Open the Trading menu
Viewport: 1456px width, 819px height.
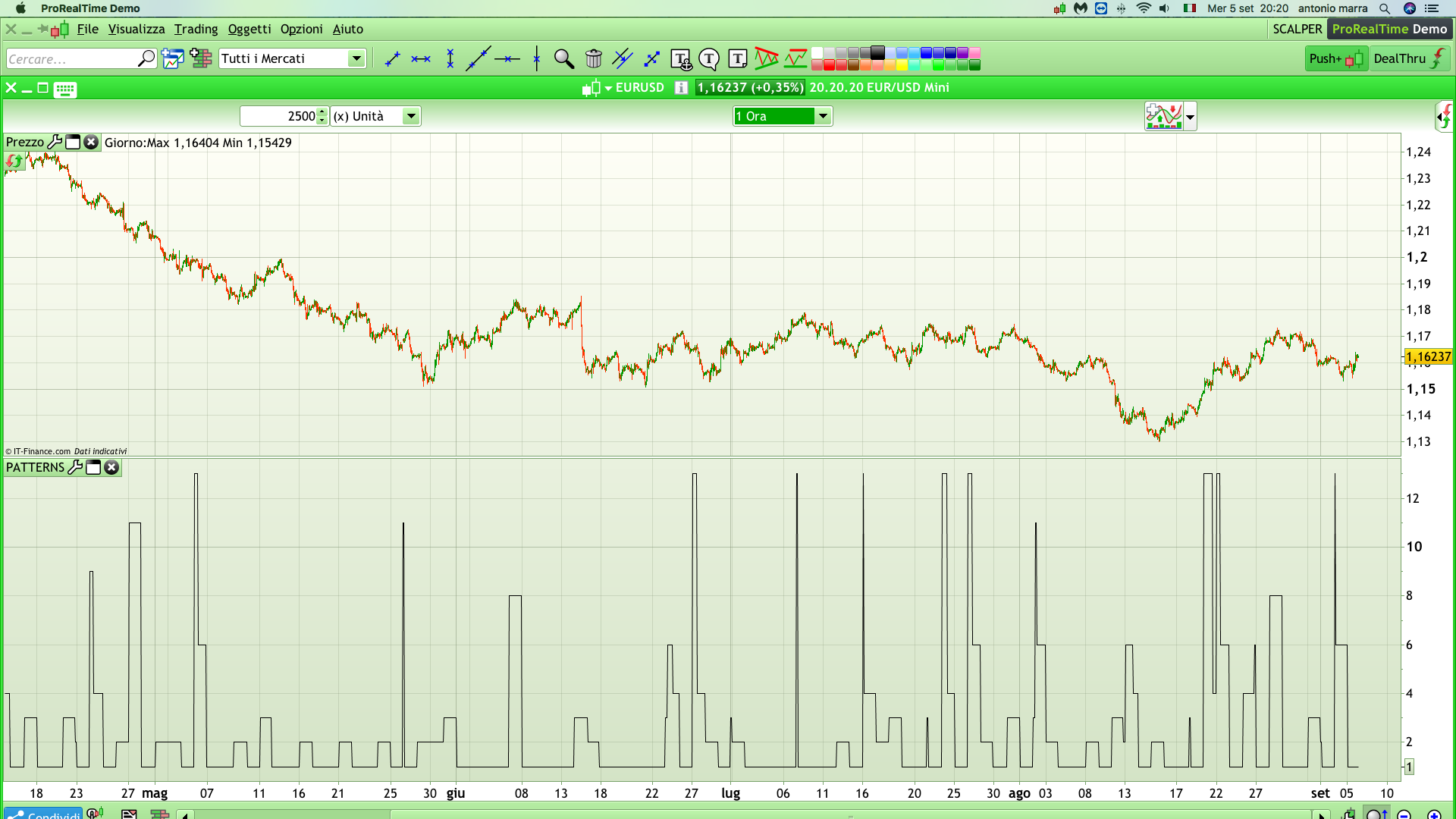click(x=196, y=29)
